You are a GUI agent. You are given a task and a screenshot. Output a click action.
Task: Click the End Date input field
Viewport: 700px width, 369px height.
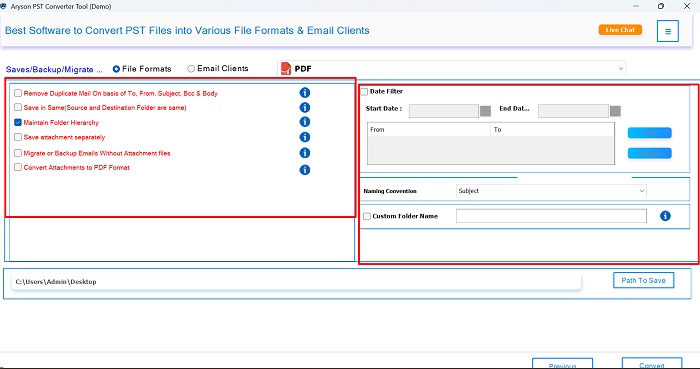(573, 111)
